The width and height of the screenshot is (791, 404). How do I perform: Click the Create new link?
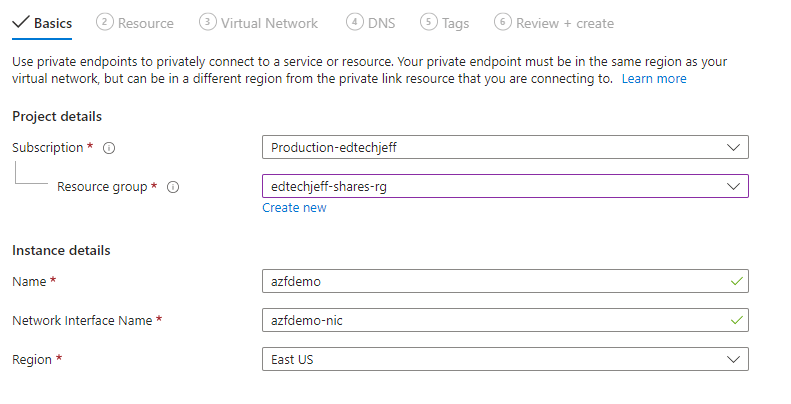pos(294,208)
